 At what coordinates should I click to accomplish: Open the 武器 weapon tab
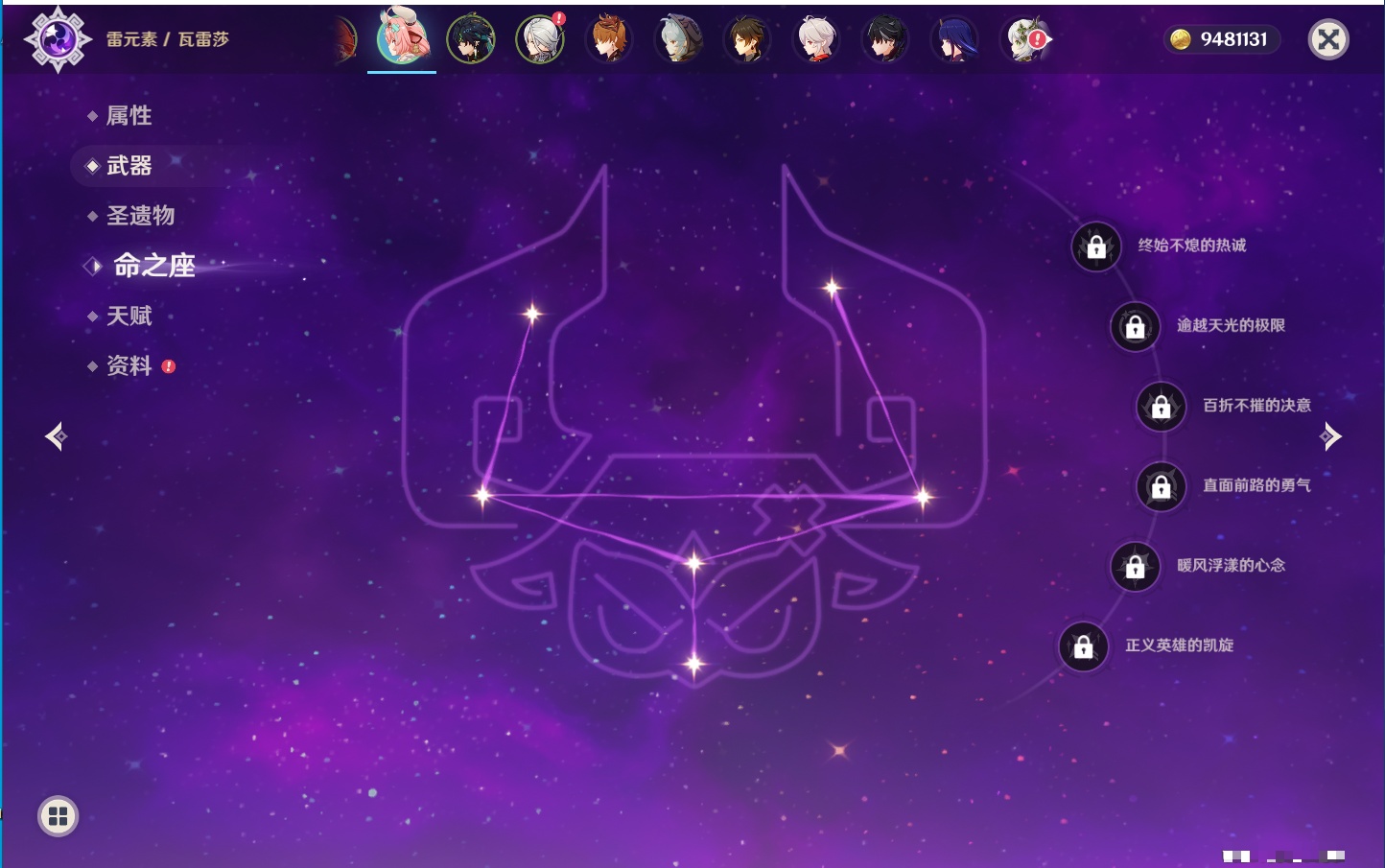pyautogui.click(x=129, y=166)
